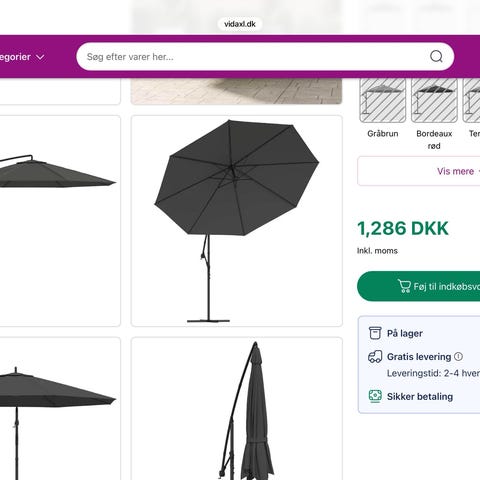Click the info icon beside Gratis levering
Image resolution: width=480 pixels, height=480 pixels.
pos(458,356)
